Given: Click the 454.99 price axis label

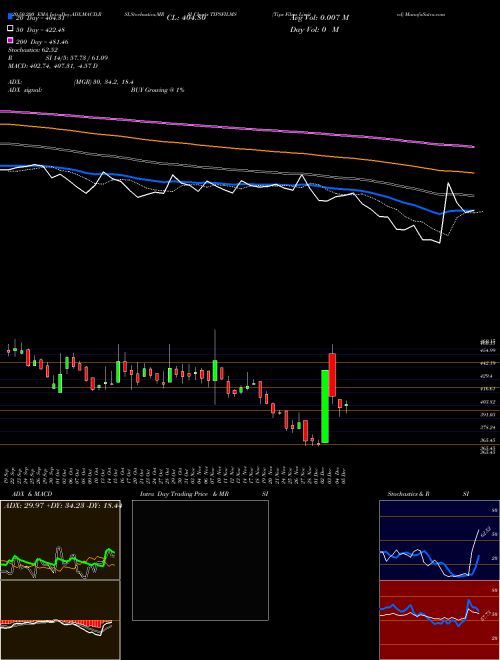Looking at the screenshot, I should tap(489, 350).
